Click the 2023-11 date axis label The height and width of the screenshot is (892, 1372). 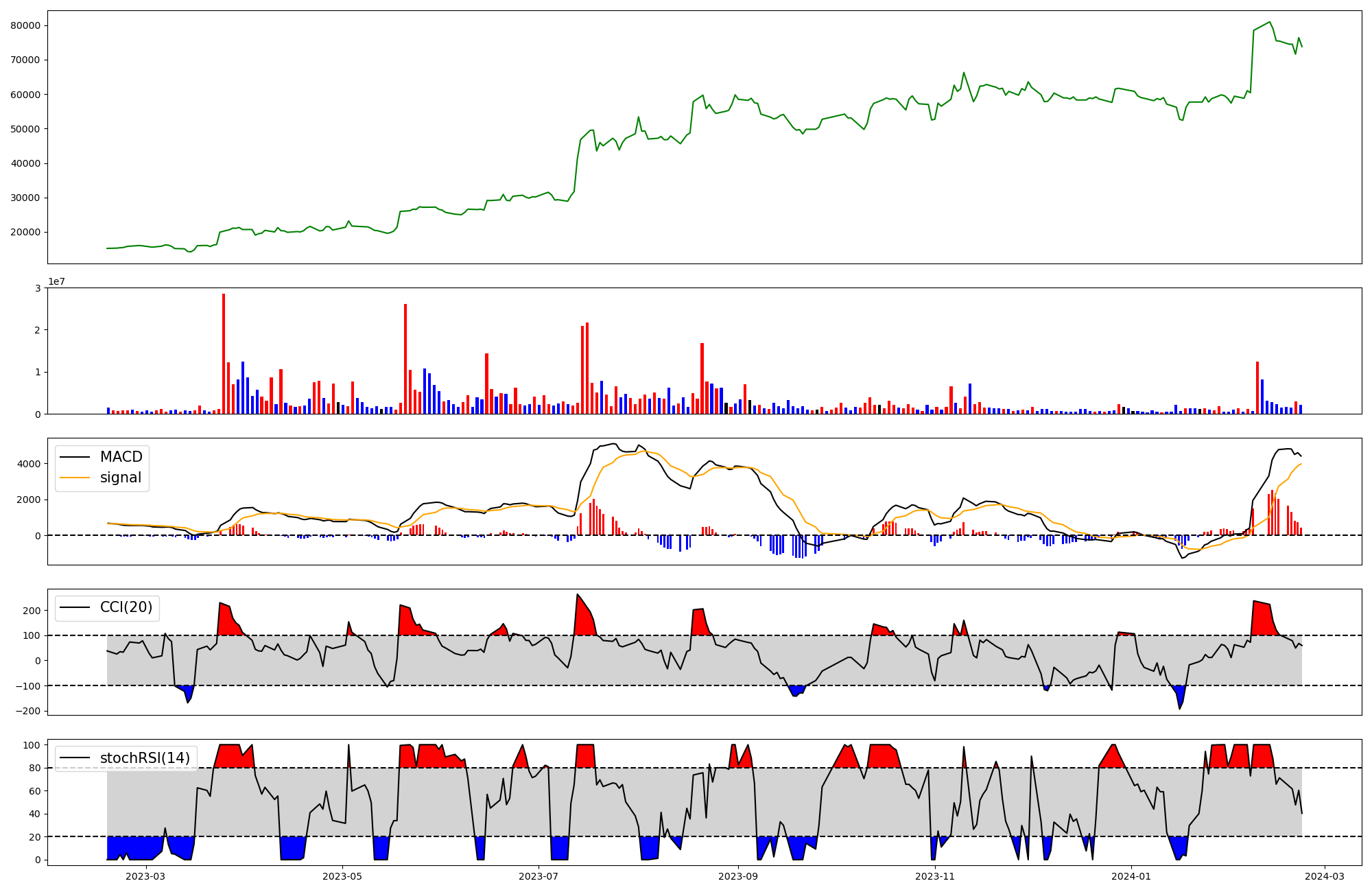[x=935, y=876]
